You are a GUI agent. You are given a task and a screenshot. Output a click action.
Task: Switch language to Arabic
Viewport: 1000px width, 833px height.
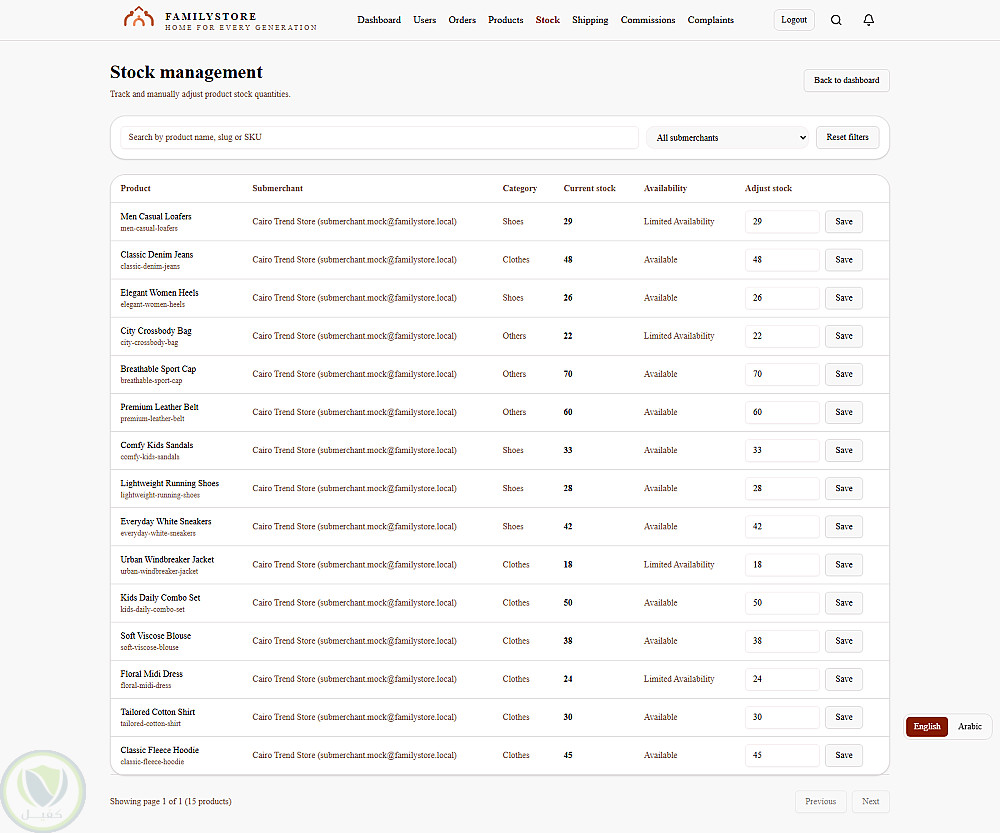click(x=969, y=726)
